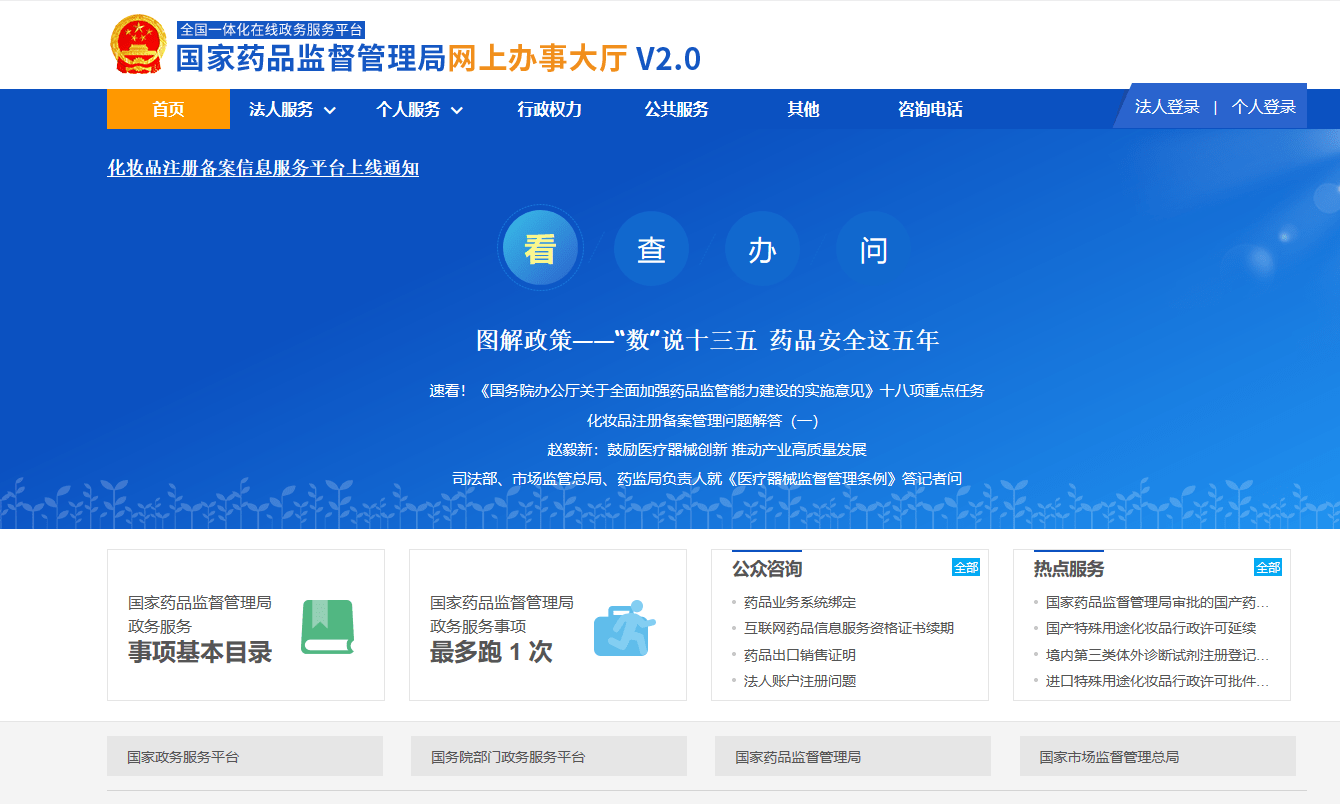Click the 国务院部门政务服务平台 footer link
Viewport: 1340px width, 804px height.
coord(549,756)
